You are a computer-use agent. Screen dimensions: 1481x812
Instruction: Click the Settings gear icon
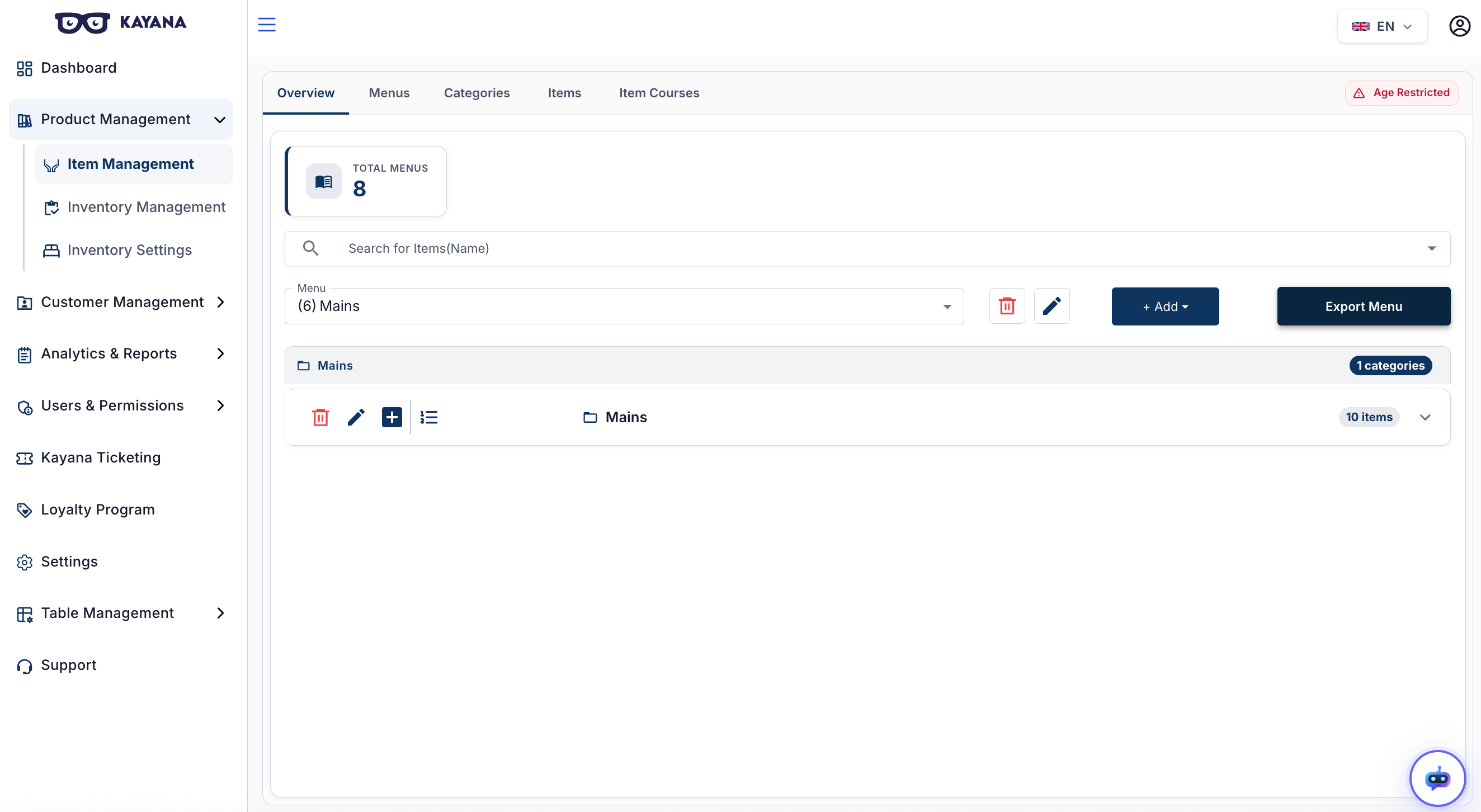tap(24, 562)
